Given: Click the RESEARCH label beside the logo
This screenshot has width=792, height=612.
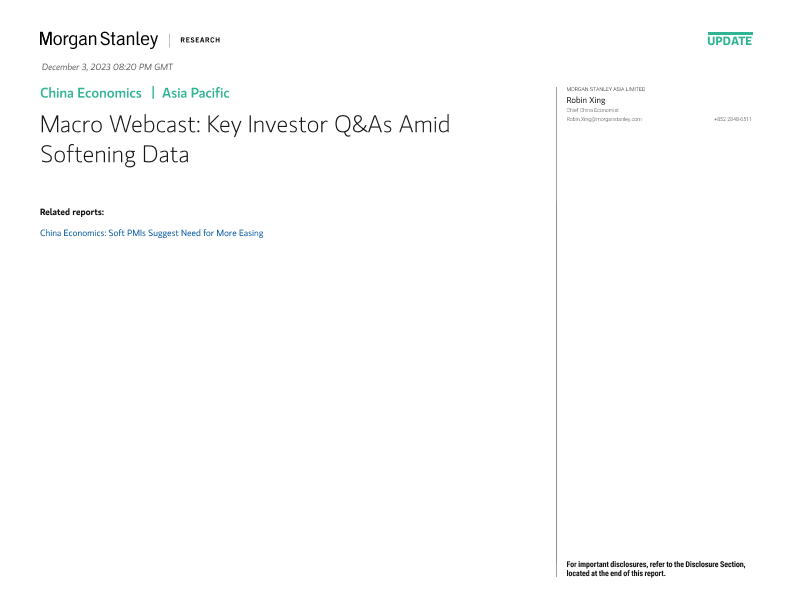Looking at the screenshot, I should 200,40.
